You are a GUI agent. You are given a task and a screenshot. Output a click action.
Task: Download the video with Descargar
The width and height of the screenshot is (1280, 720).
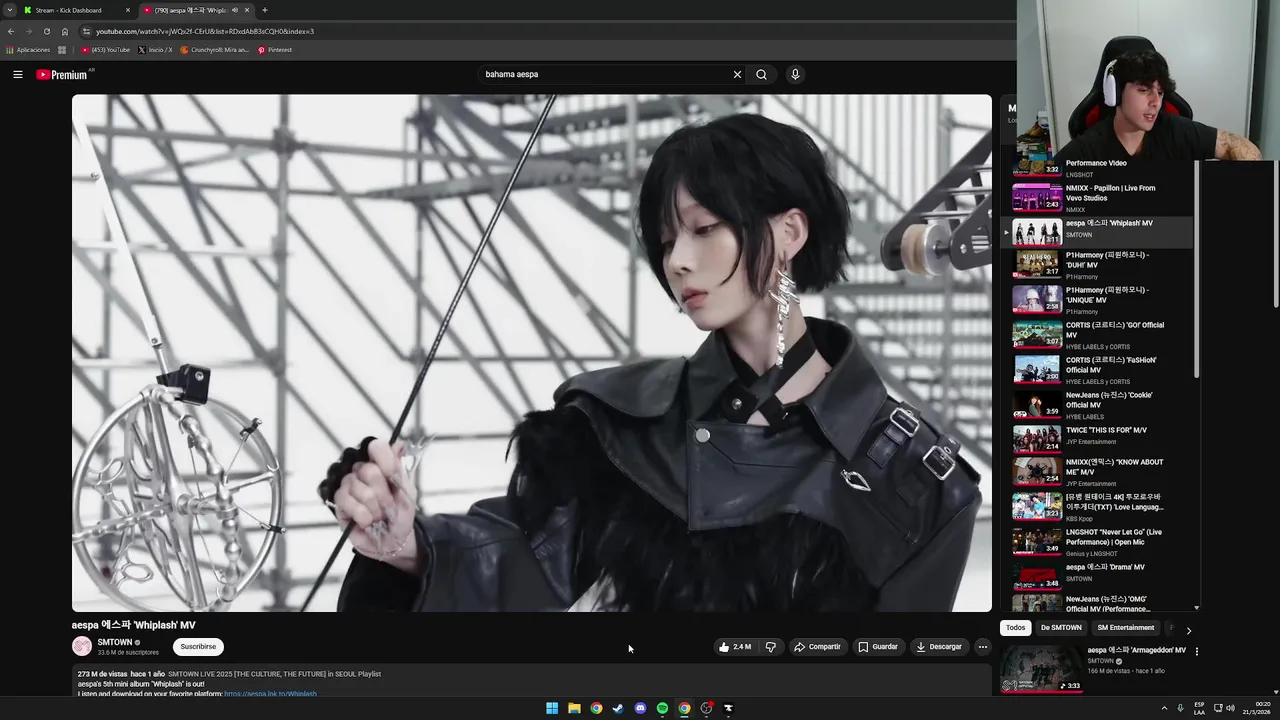(x=939, y=647)
